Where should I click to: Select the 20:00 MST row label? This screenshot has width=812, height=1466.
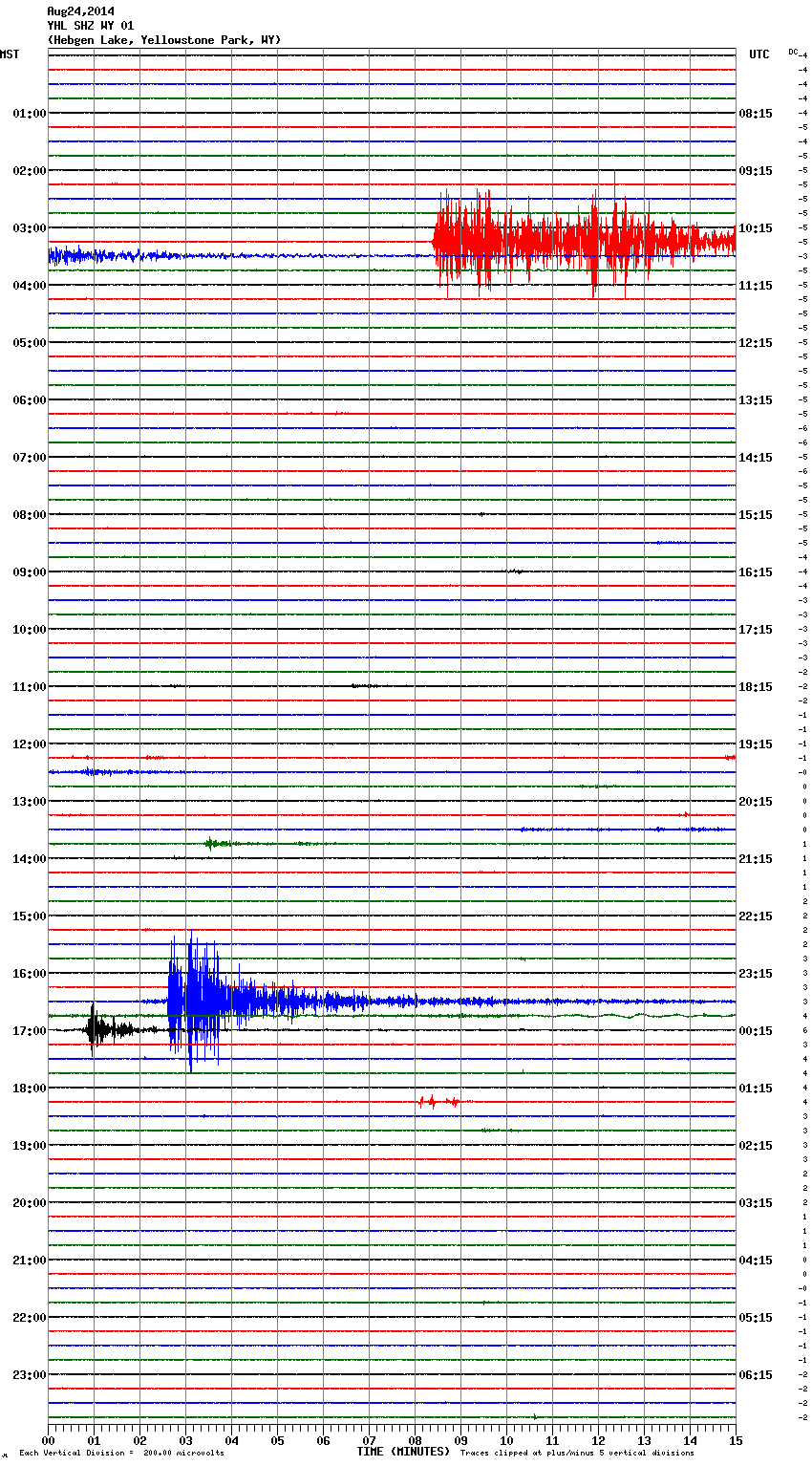click(29, 1203)
